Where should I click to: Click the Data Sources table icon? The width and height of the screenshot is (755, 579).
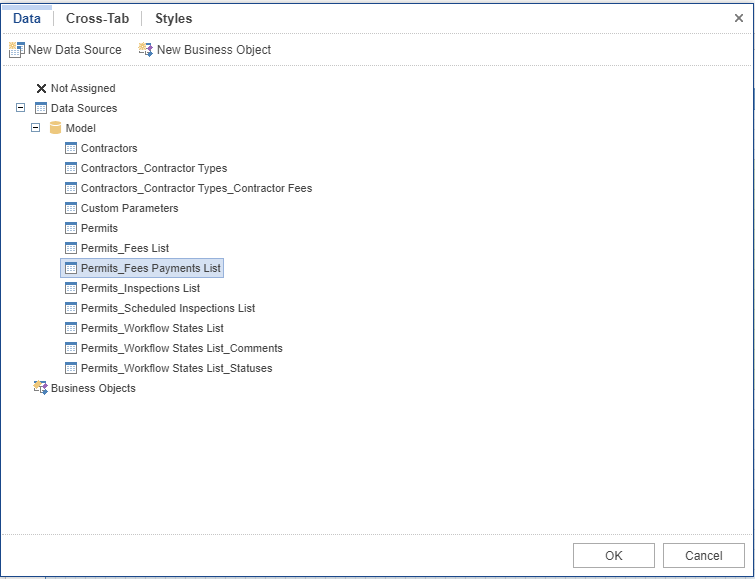click(41, 108)
